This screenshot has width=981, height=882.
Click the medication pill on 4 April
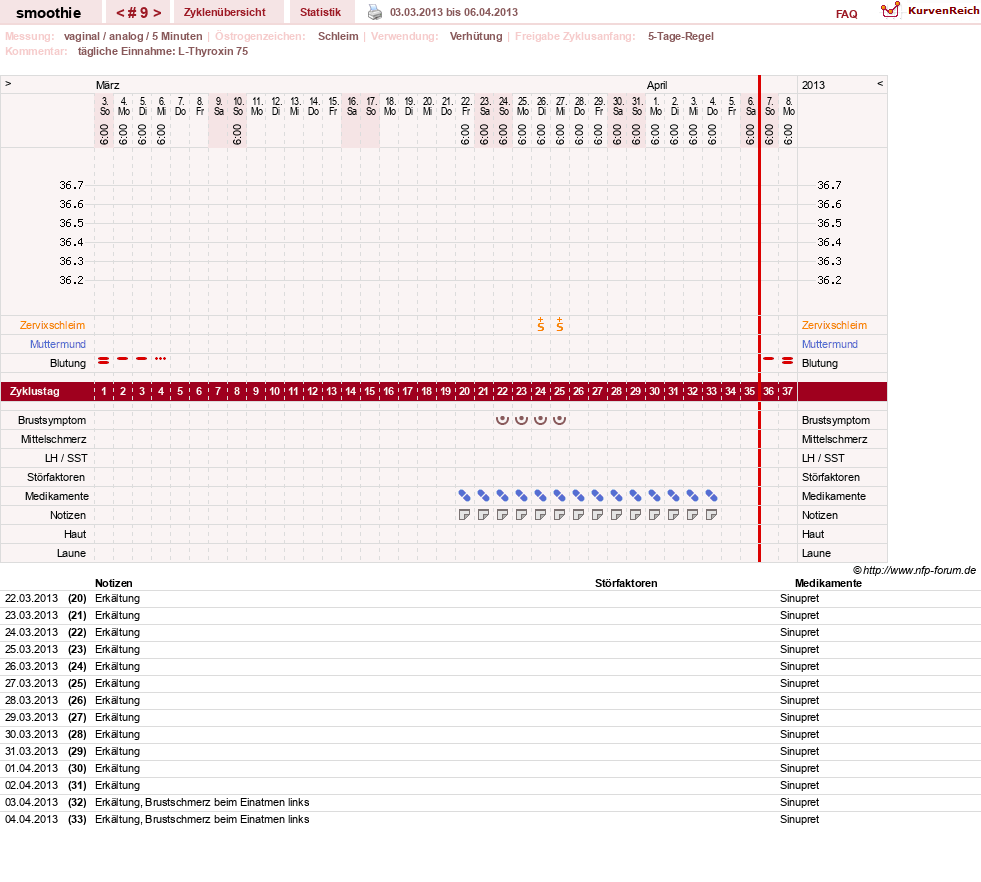(x=711, y=496)
